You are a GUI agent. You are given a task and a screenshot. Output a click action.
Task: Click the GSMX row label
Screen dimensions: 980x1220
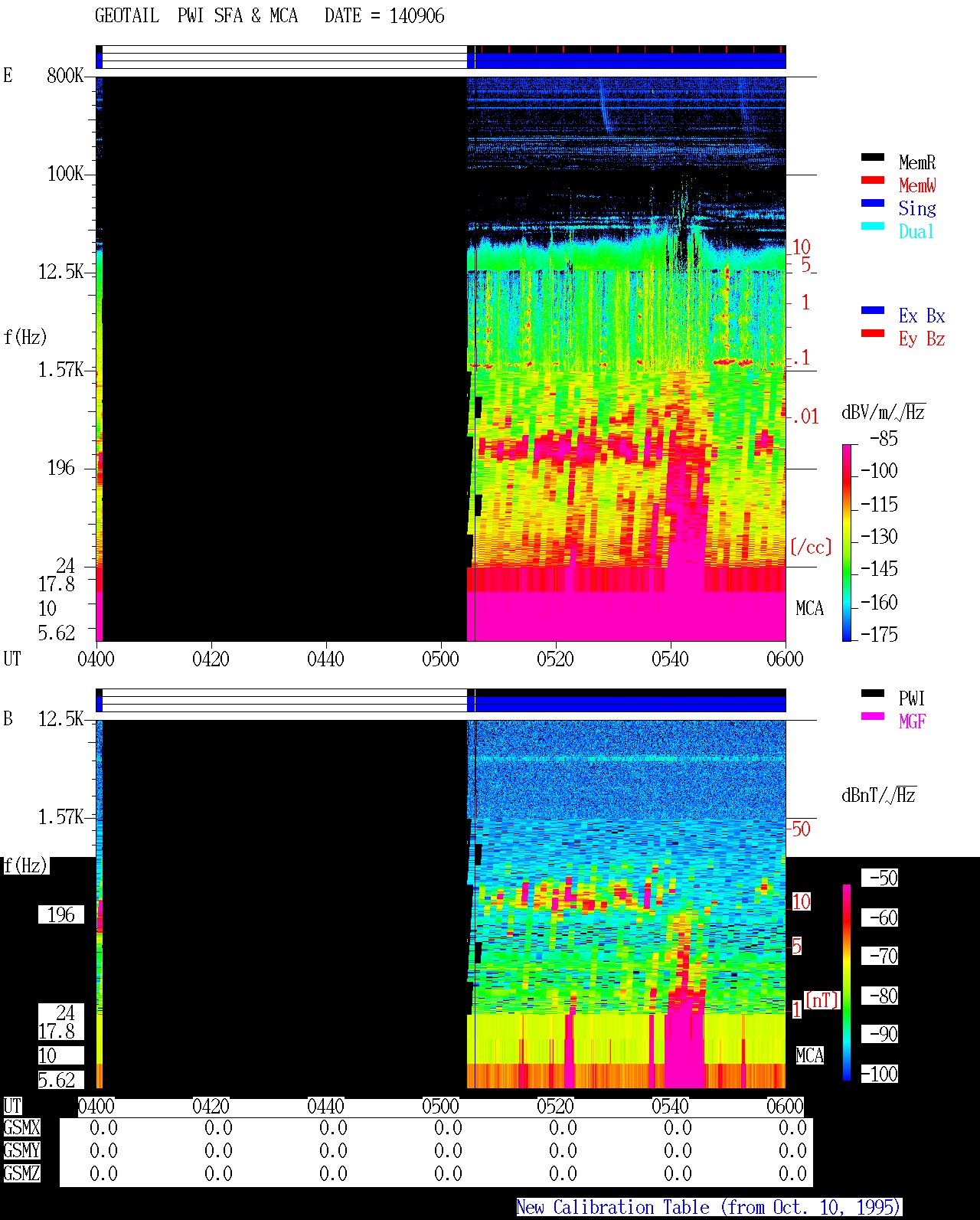[x=21, y=1128]
